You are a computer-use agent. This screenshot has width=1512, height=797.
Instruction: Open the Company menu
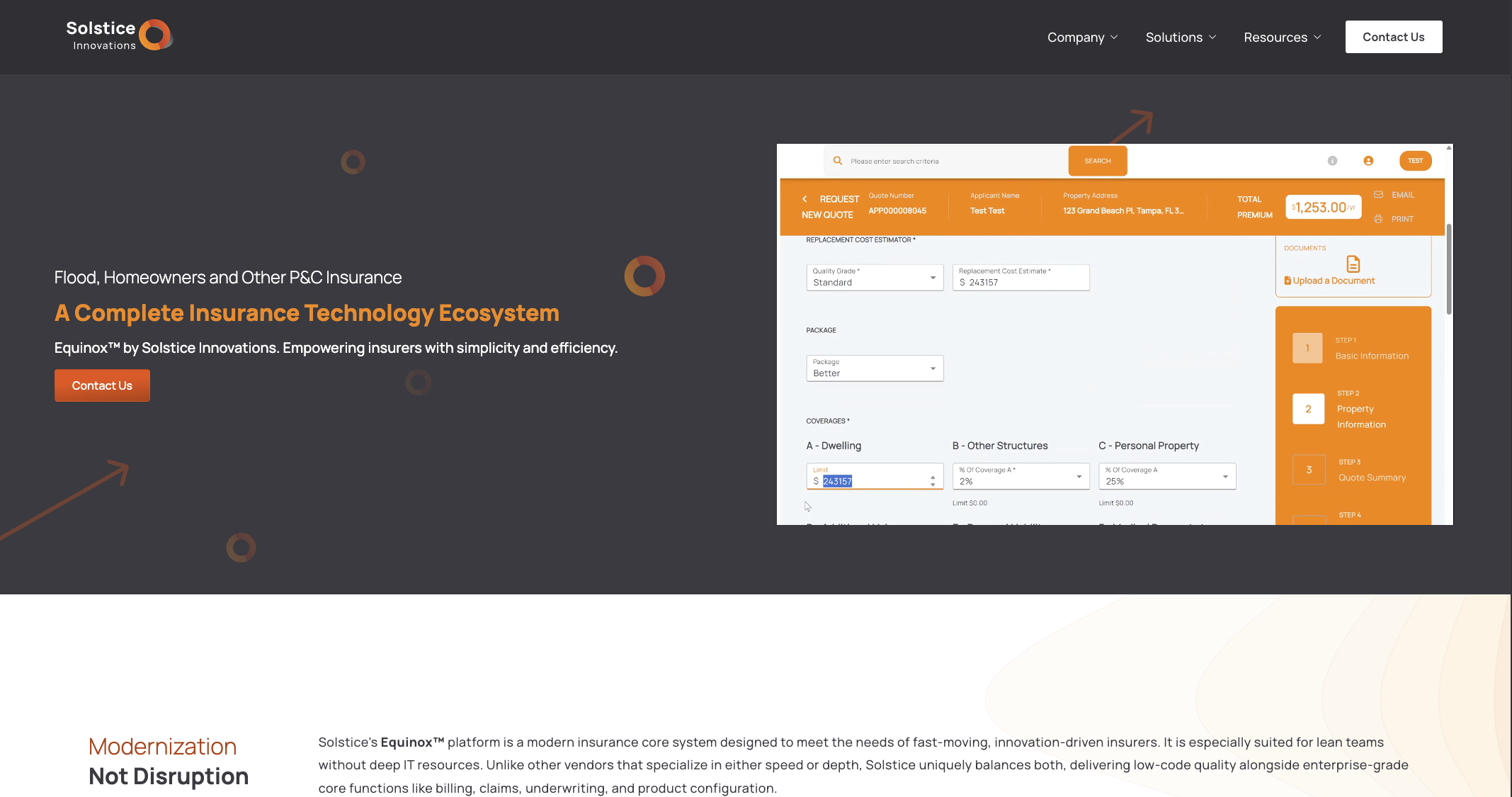(x=1082, y=37)
